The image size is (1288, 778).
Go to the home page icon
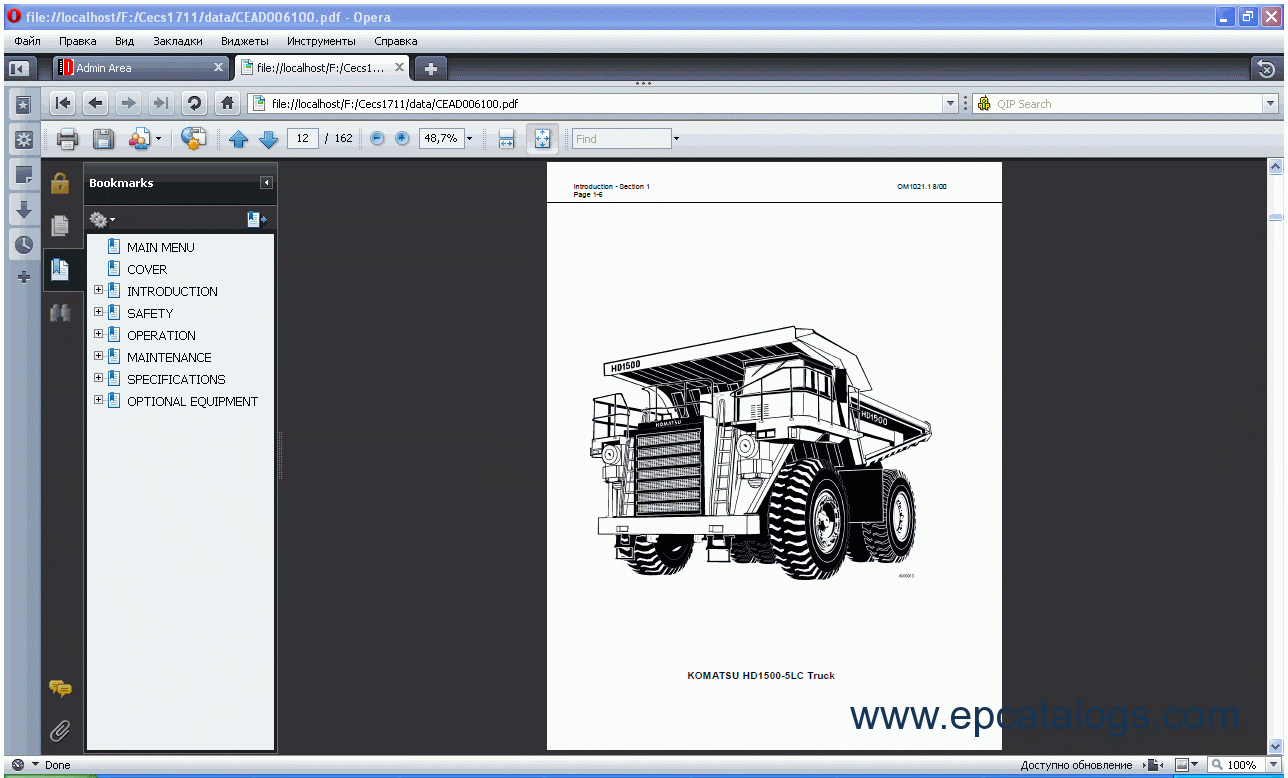click(228, 103)
